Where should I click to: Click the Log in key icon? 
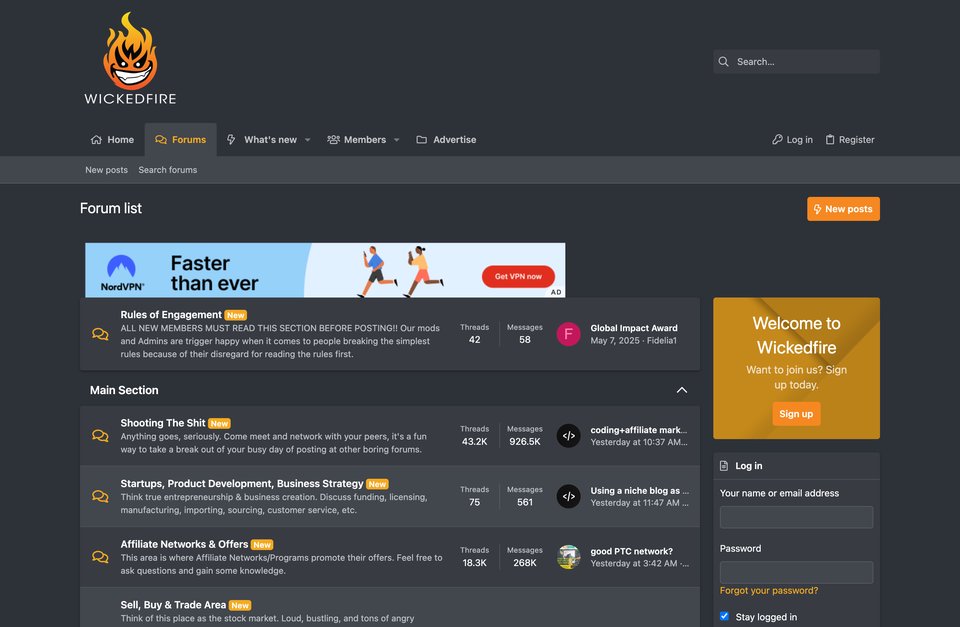click(777, 140)
